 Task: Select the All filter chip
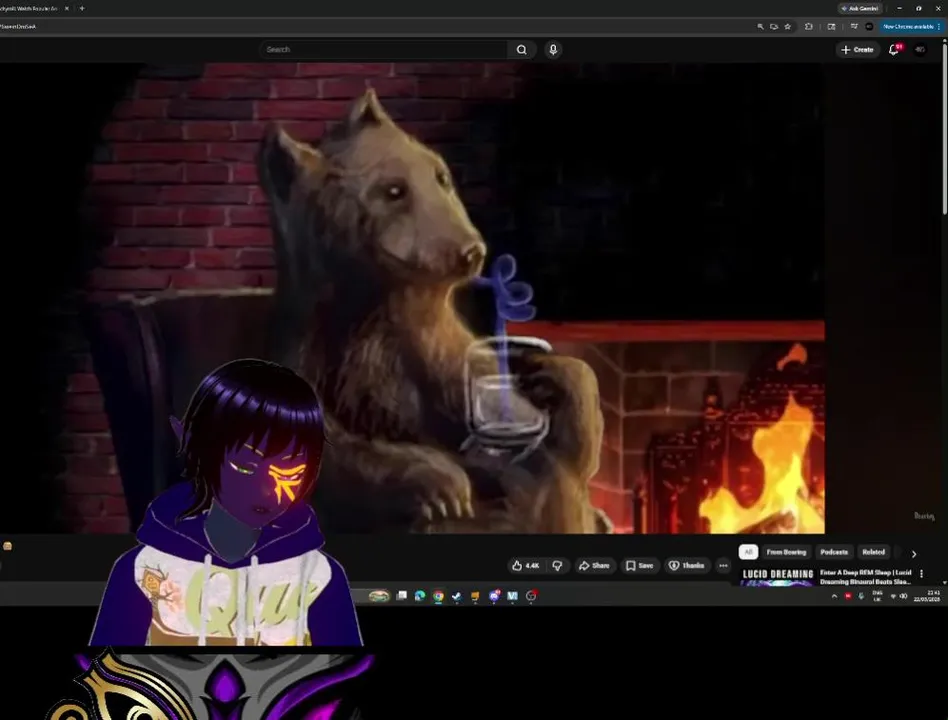748,551
